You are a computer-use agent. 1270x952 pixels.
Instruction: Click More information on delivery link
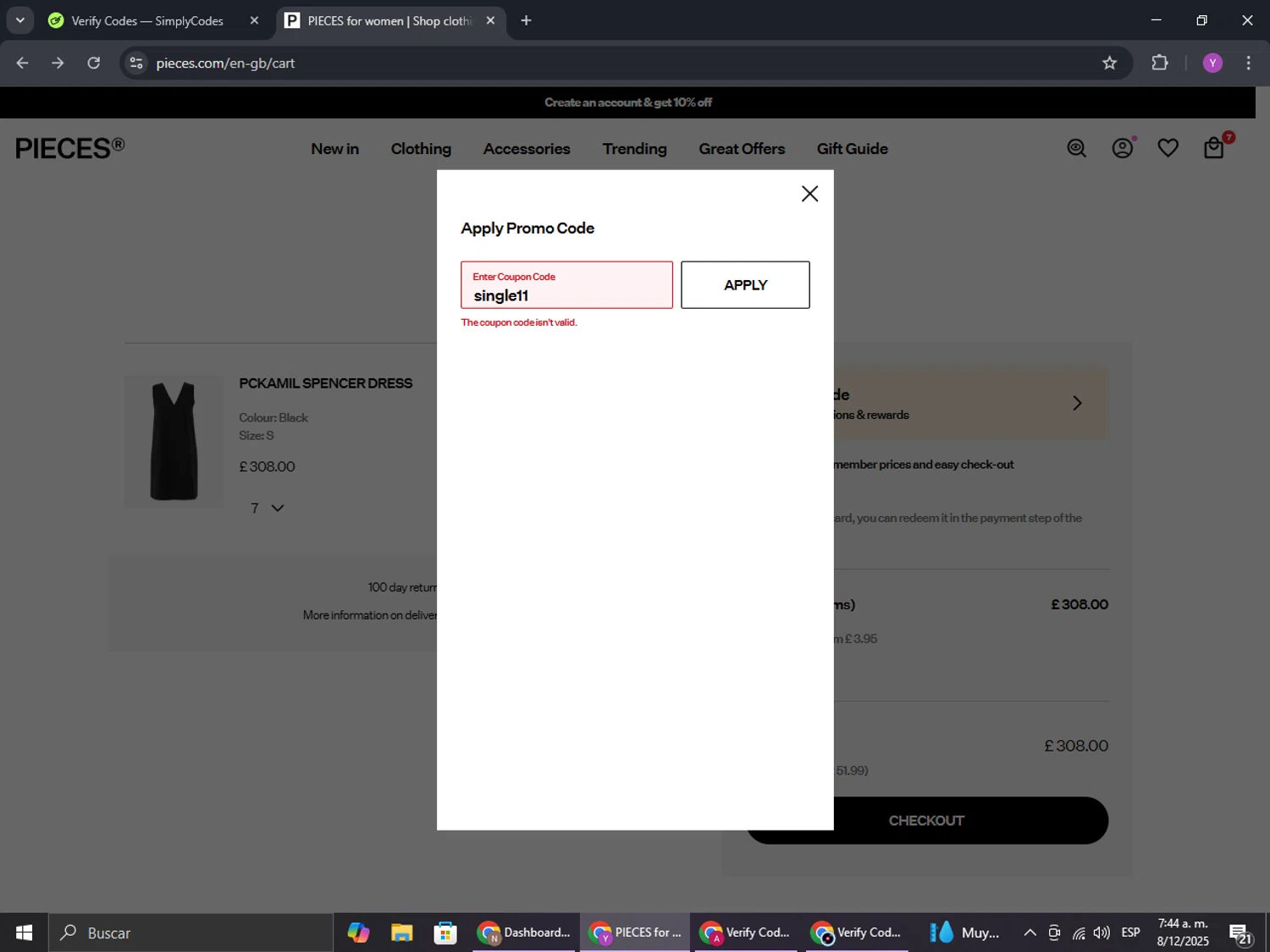(370, 615)
